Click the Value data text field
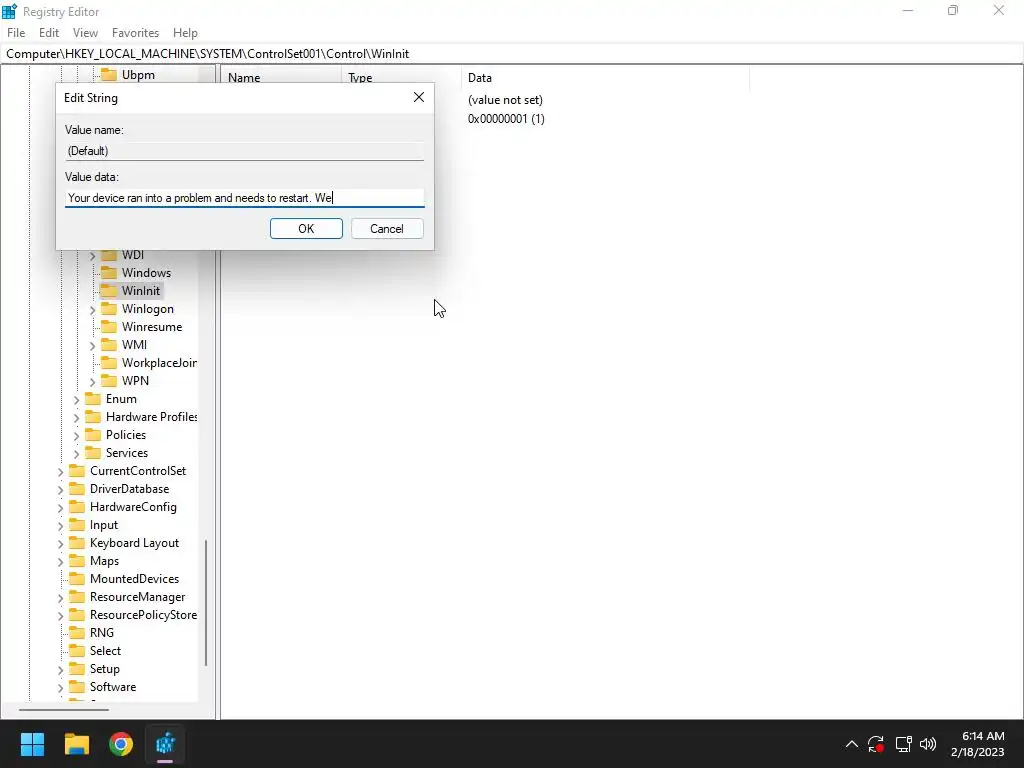This screenshot has width=1024, height=768. (x=245, y=198)
